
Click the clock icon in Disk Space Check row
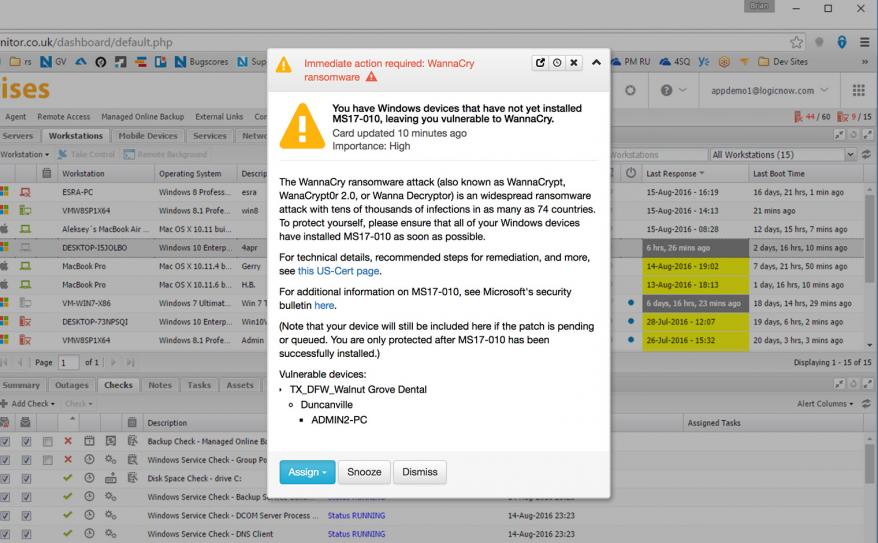[90, 478]
